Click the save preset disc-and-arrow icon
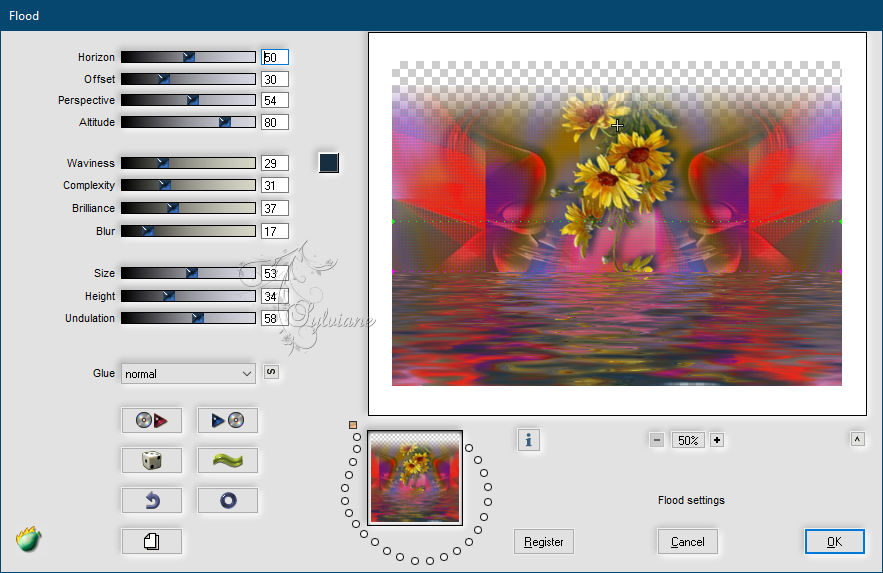 (151, 420)
